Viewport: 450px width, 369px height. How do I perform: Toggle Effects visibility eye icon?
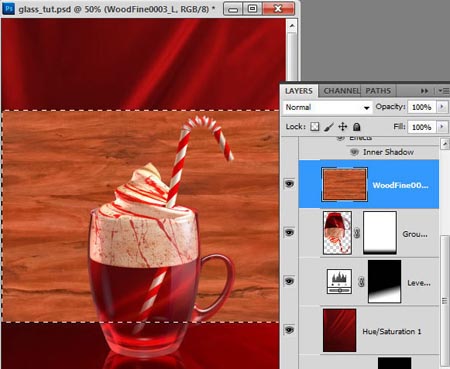pyautogui.click(x=340, y=138)
